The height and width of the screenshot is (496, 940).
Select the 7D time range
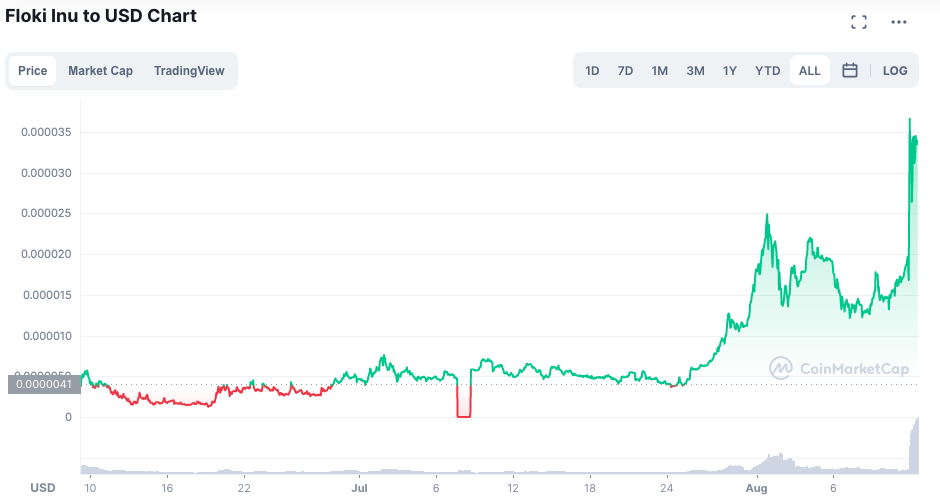click(625, 71)
